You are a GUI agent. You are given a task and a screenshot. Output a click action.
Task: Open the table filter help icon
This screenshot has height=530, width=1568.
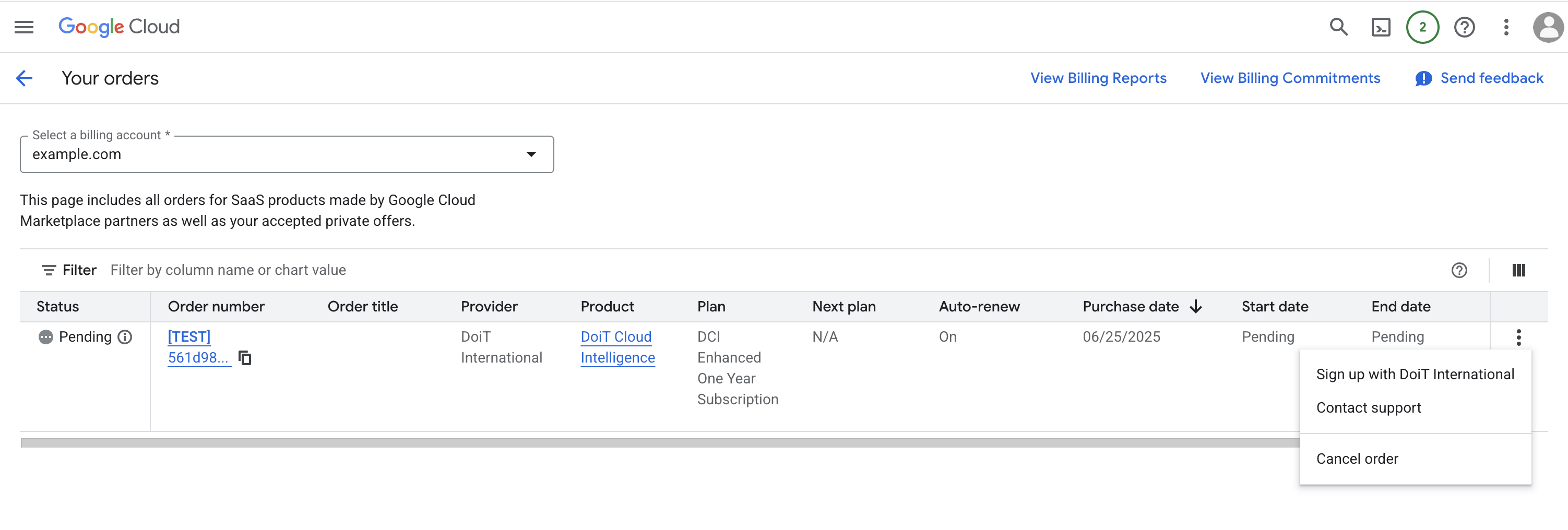point(1459,270)
